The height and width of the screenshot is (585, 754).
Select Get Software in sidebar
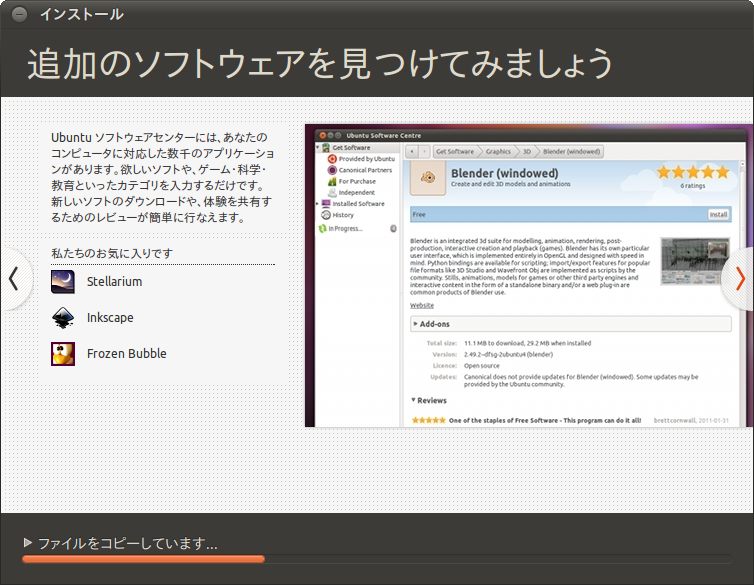[352, 148]
